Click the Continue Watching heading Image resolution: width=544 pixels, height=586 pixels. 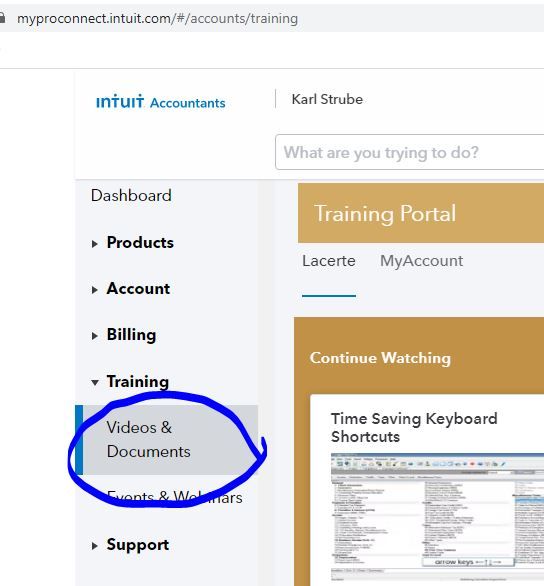(x=380, y=358)
